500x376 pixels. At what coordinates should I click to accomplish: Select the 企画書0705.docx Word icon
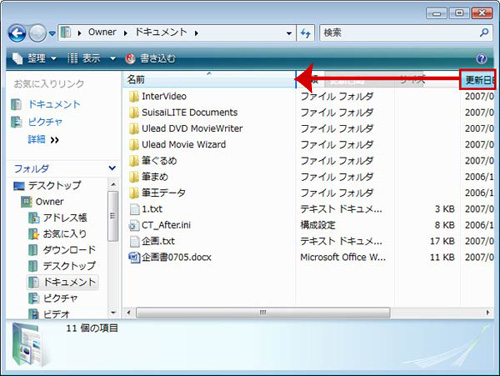click(134, 257)
